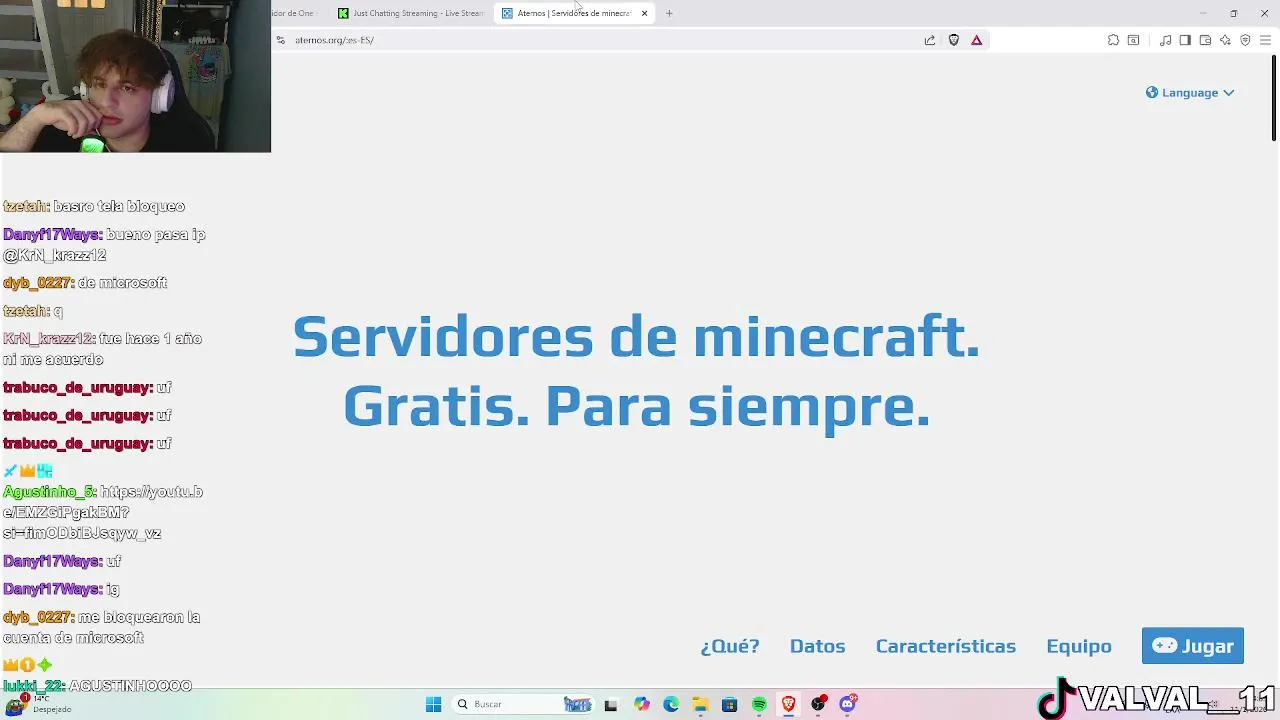Screen dimensions: 1280x720
Task: Go to the Datos section
Action: [818, 646]
